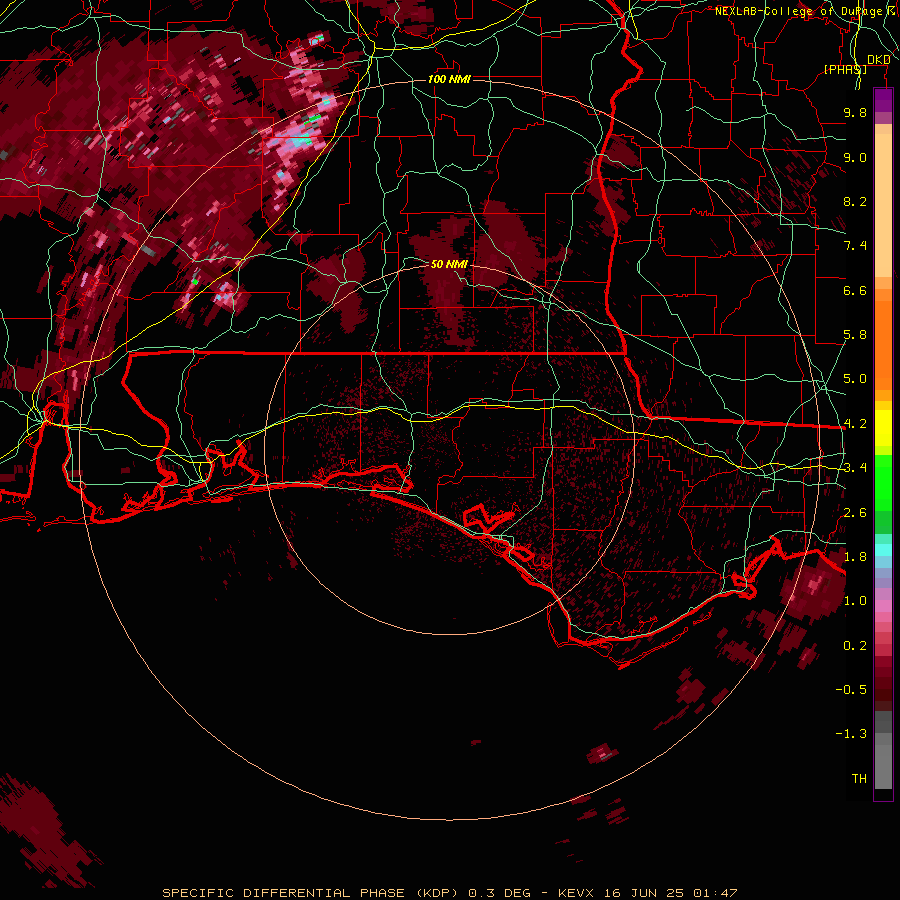Click the 50 NMI range ring label
This screenshot has height=900, width=900.
449,264
